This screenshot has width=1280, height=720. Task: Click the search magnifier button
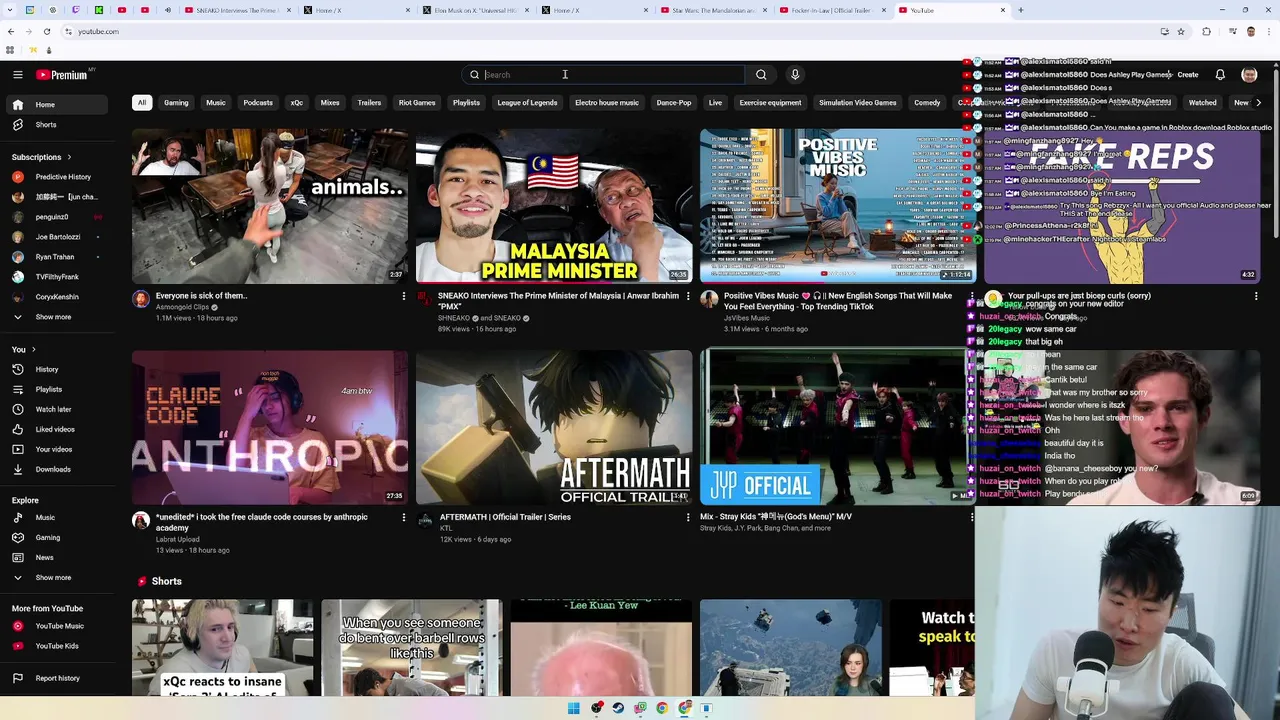(761, 75)
